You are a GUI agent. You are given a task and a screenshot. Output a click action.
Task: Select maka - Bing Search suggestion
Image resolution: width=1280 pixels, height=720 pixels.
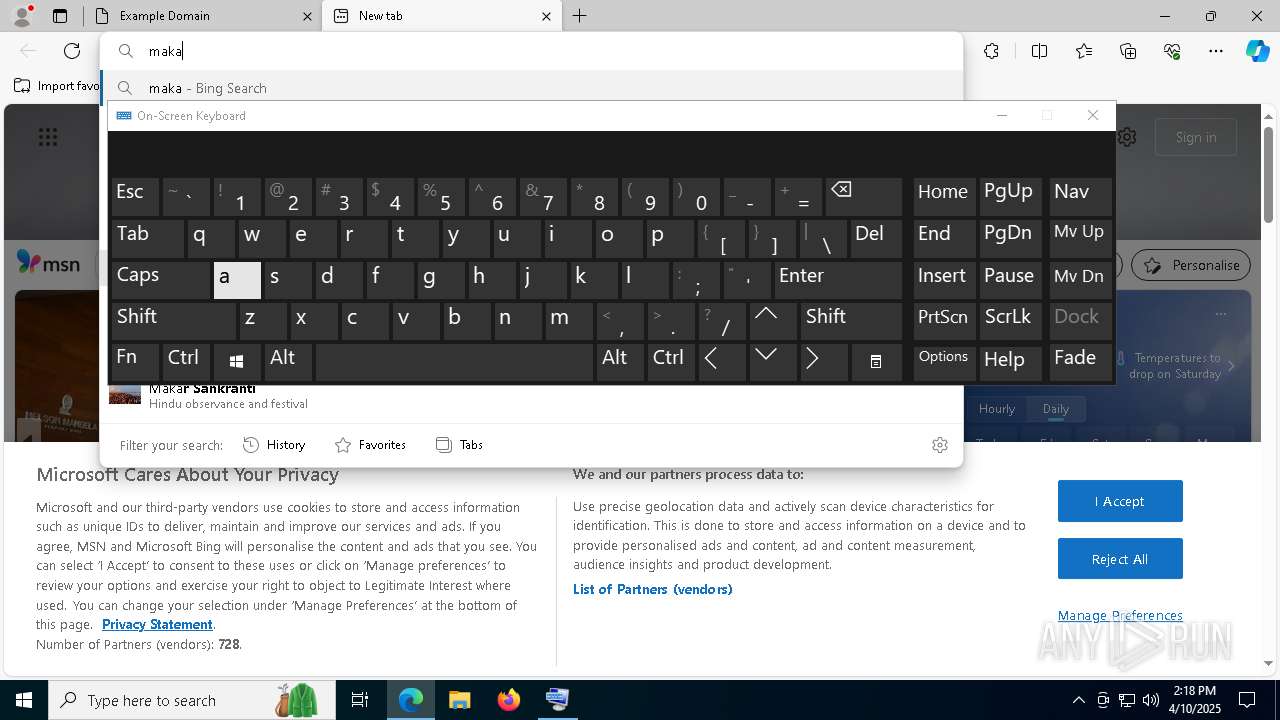pos(530,88)
